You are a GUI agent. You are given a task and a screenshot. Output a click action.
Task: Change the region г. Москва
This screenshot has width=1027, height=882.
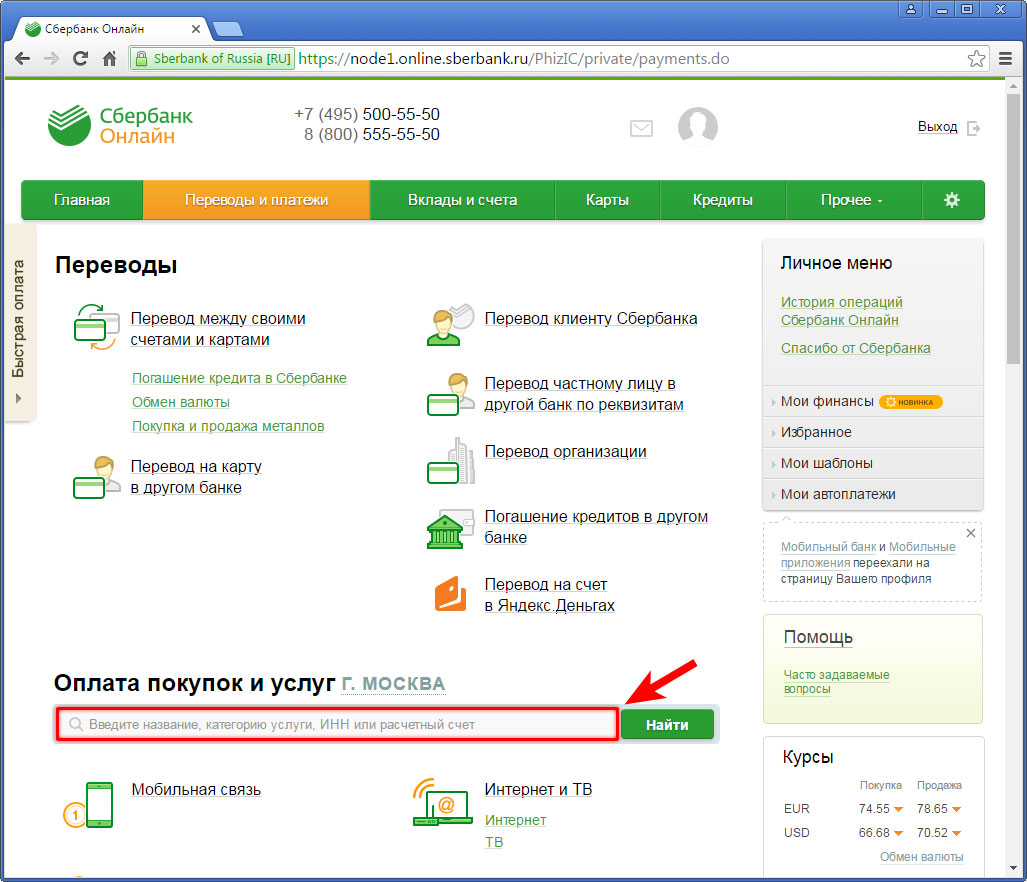(x=393, y=684)
